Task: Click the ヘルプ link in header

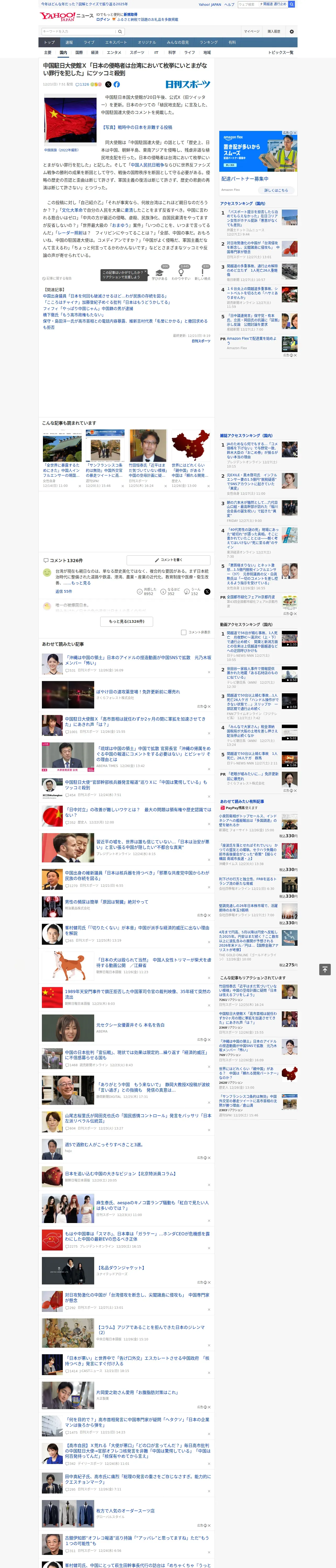Action: (229, 4)
